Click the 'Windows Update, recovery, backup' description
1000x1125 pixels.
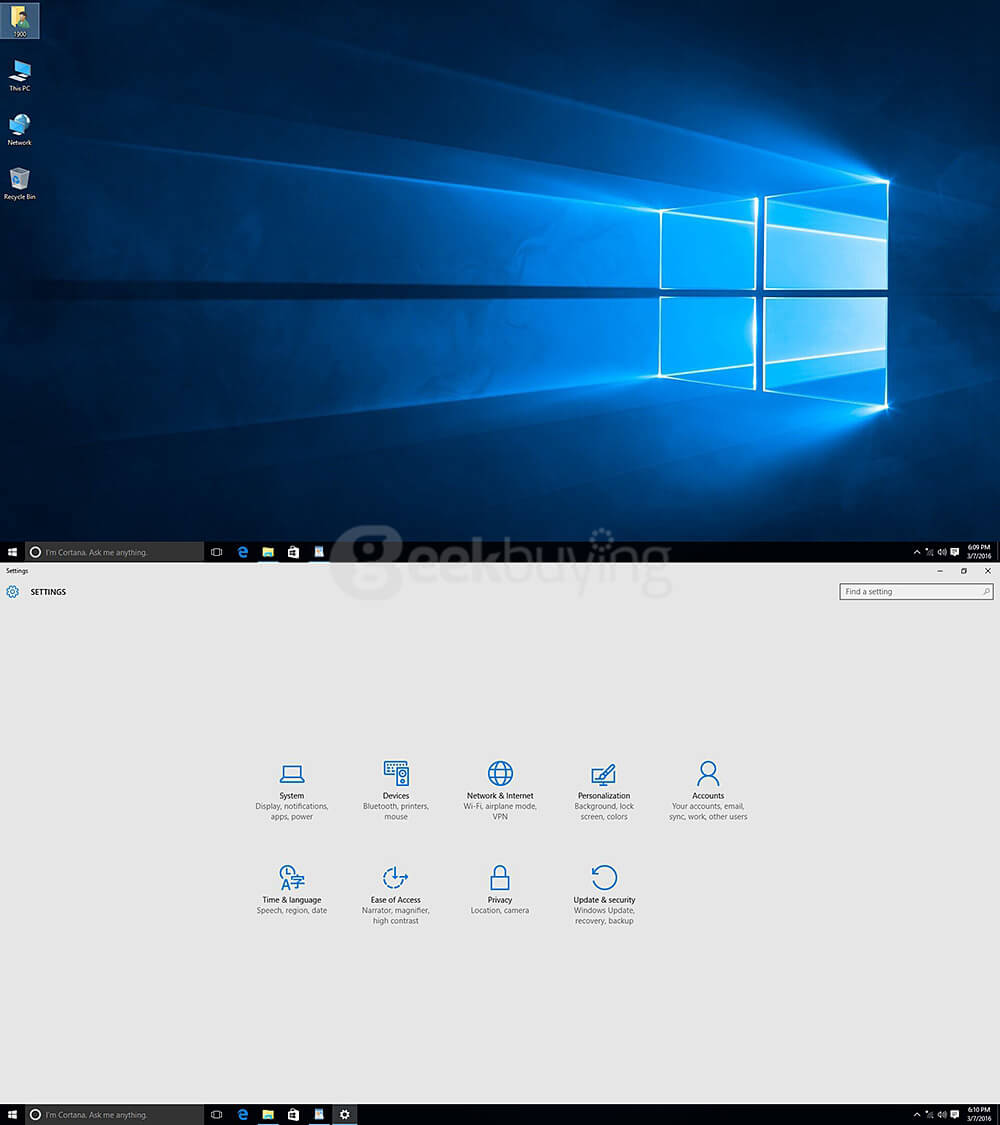coord(604,915)
